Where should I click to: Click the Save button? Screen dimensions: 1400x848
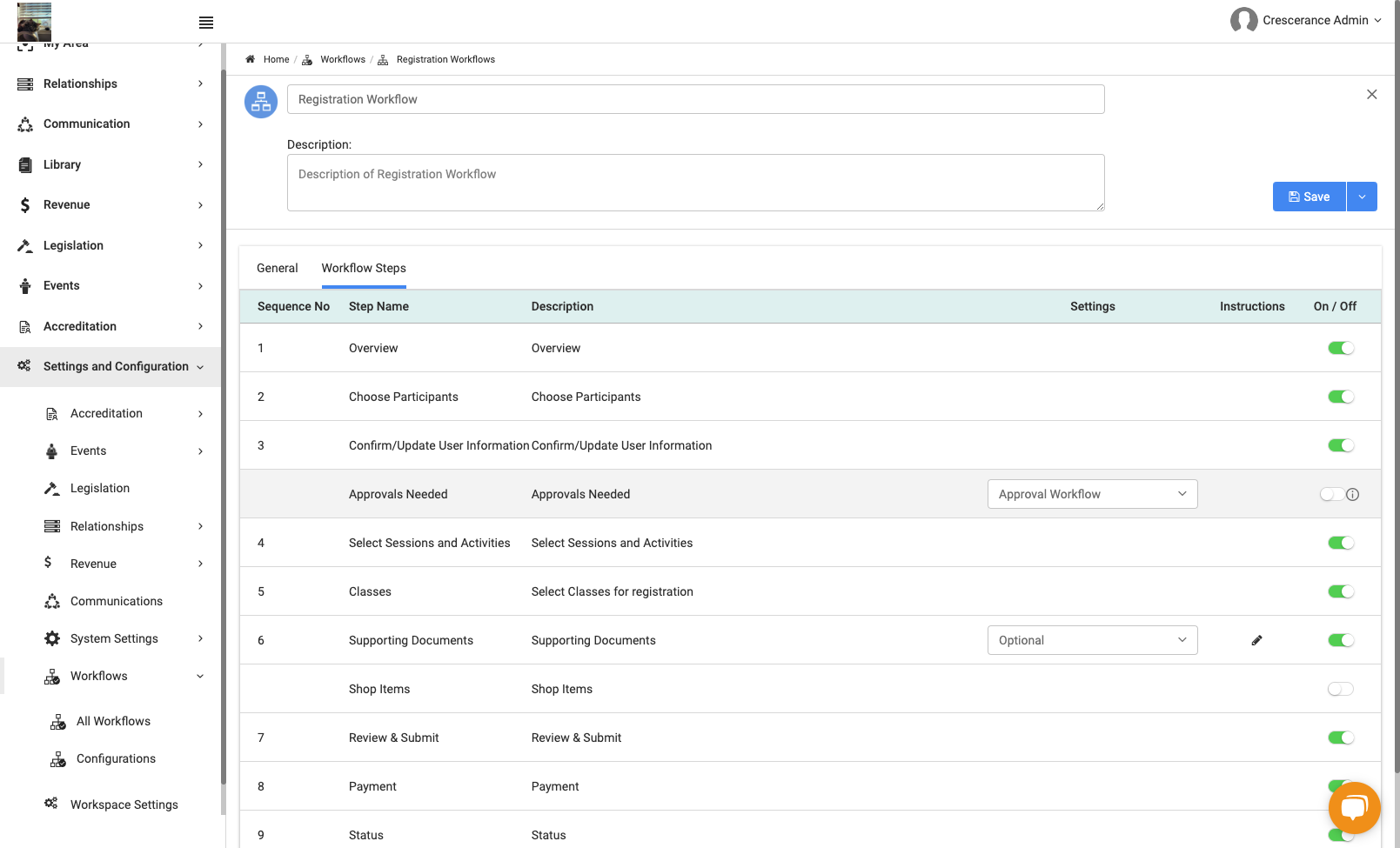click(1310, 197)
